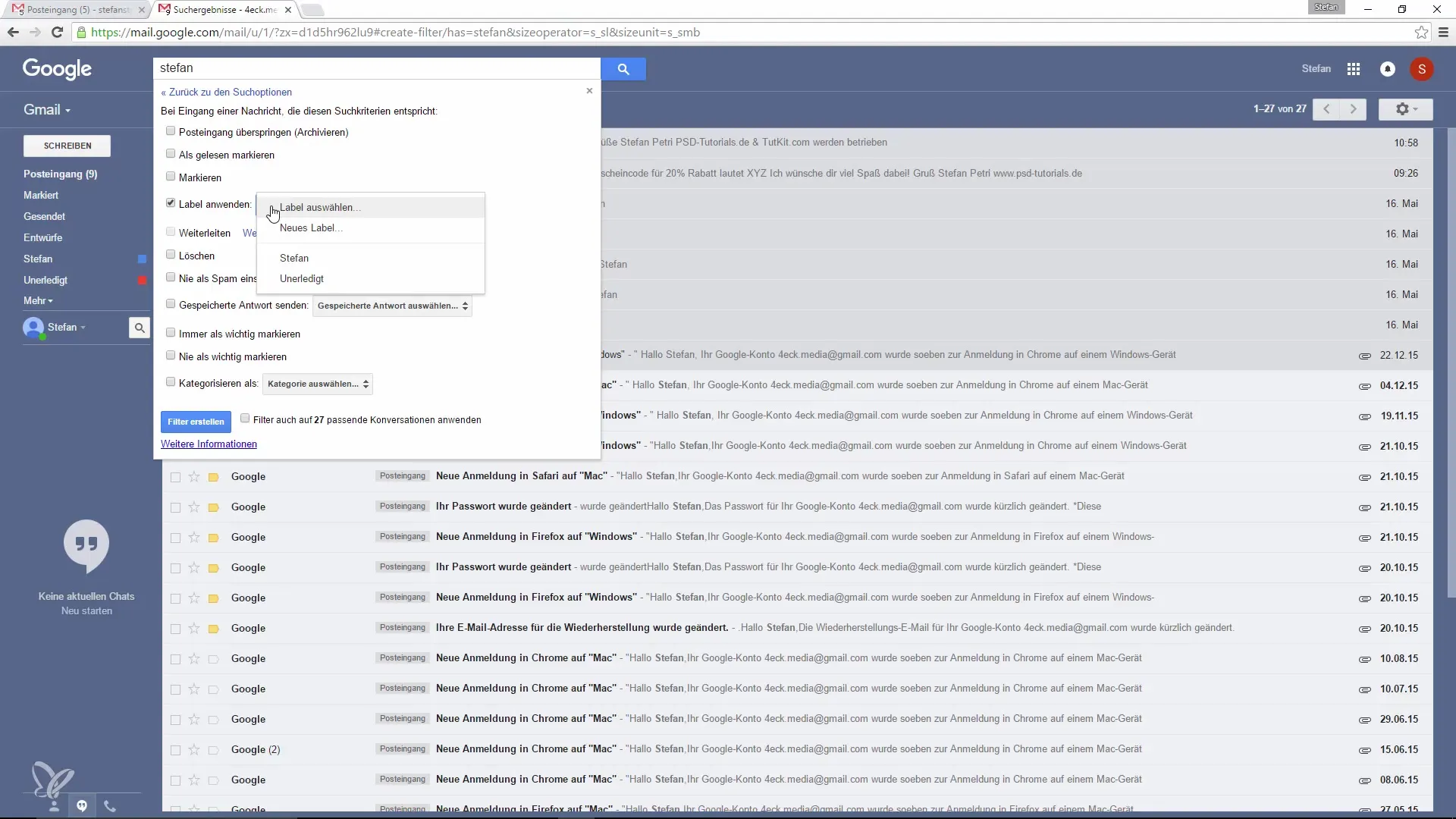
Task: Open the Gmail dropdown menu
Action: (47, 110)
